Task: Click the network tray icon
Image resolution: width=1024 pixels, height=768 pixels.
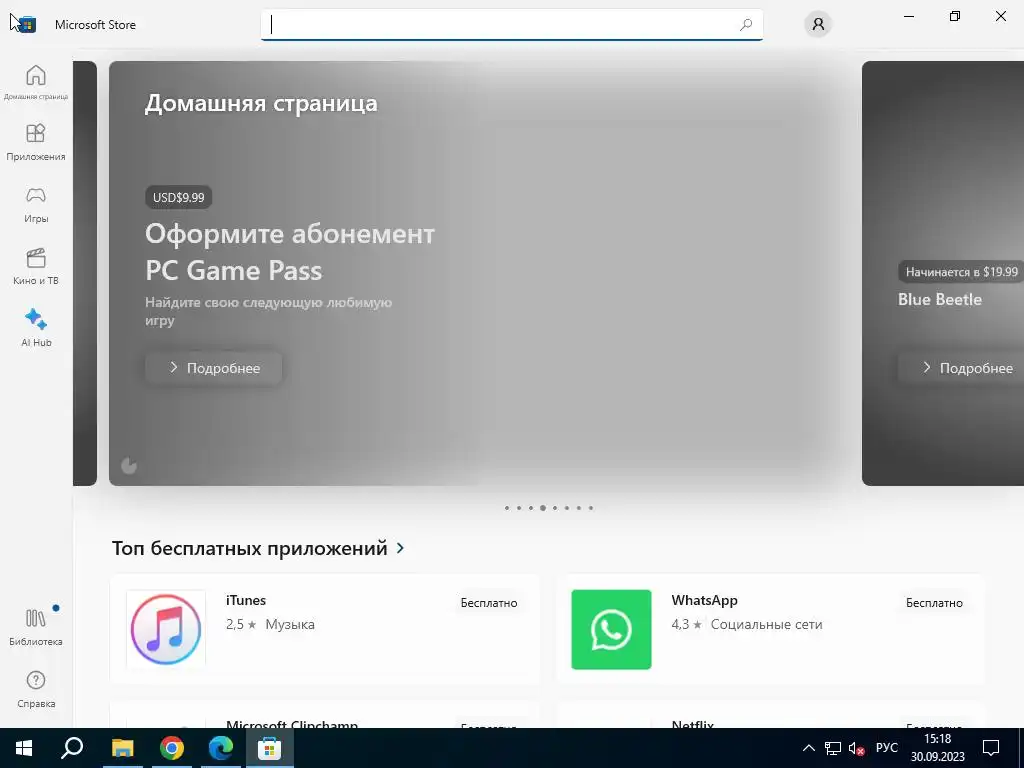Action: pos(833,748)
